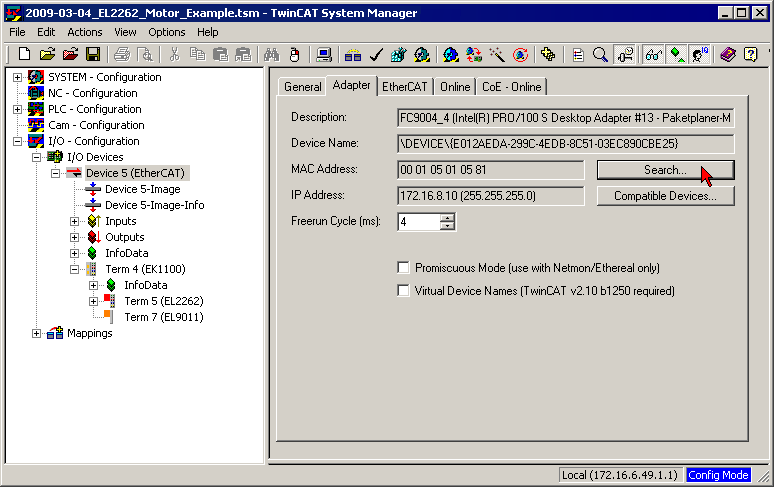The width and height of the screenshot is (774, 487).
Task: Click the Activate Configuration toolbar icon
Action: (398, 54)
